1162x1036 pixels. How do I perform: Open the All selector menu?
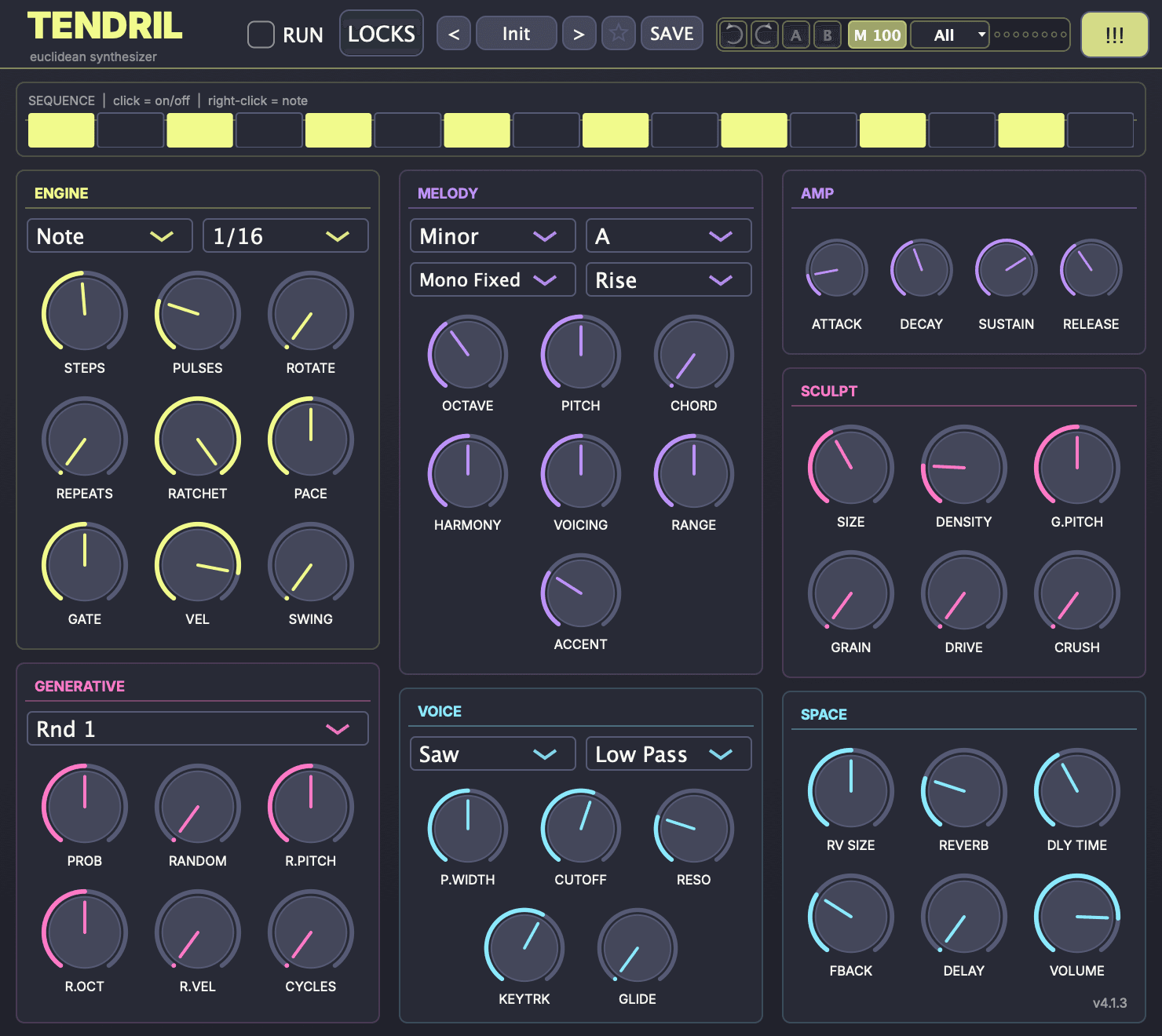(950, 35)
